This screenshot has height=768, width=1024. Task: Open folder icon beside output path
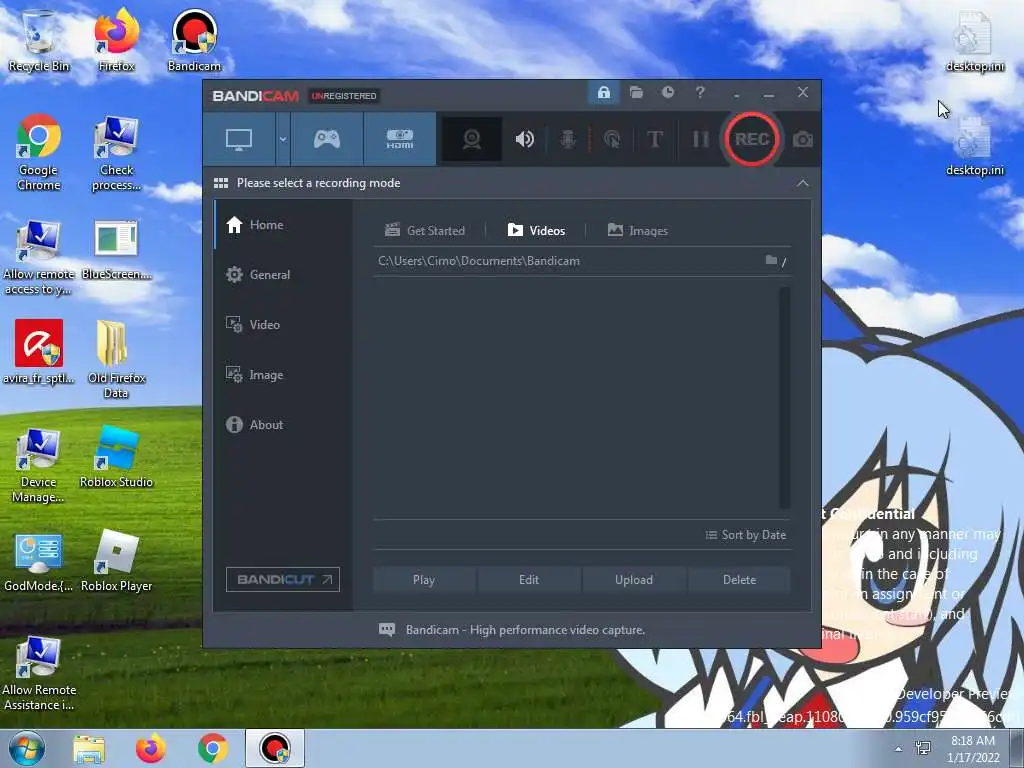click(x=771, y=261)
